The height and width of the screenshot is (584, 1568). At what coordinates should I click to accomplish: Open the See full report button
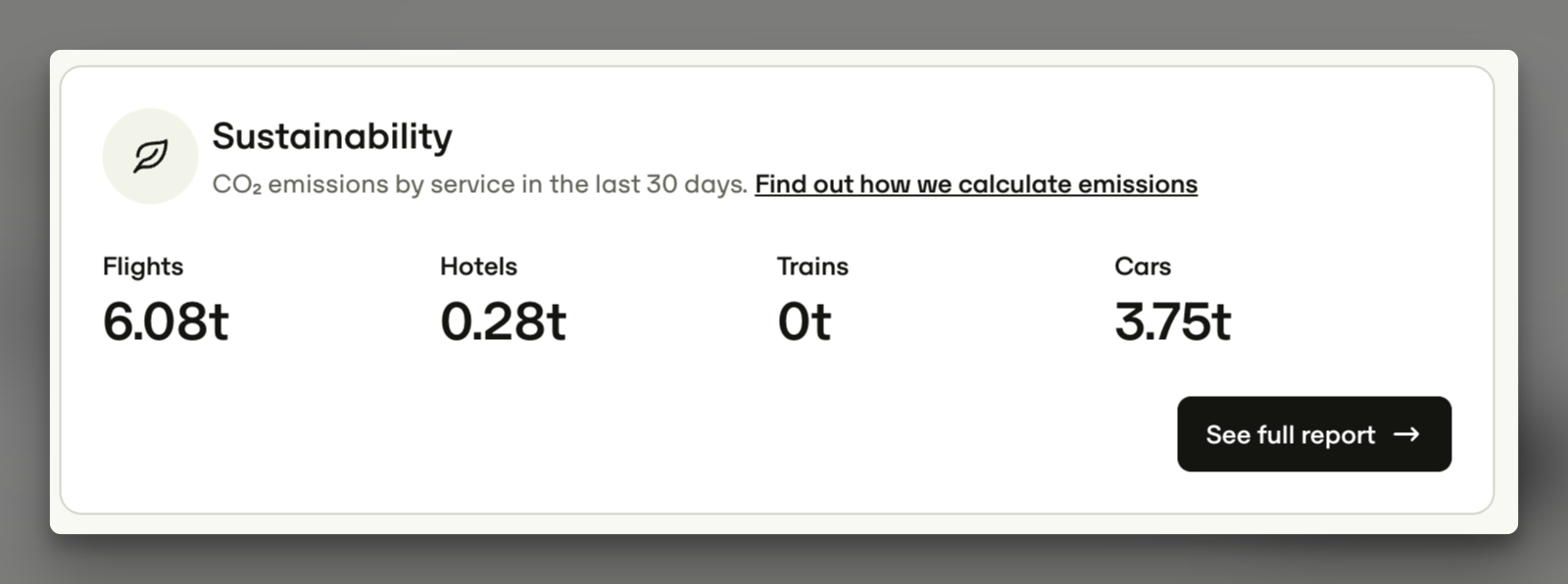click(1314, 434)
